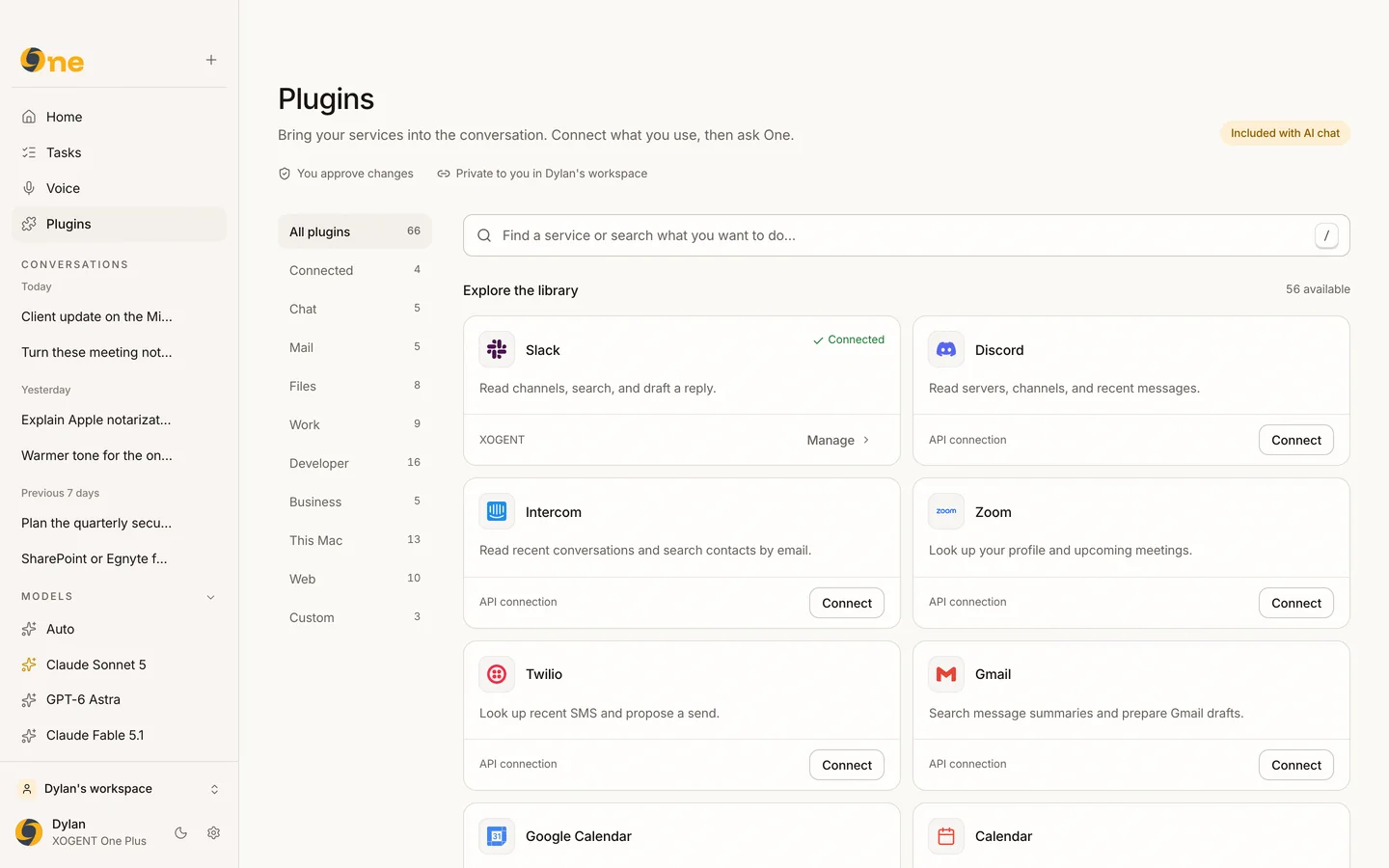Select the Chat category
Image resolution: width=1389 pixels, height=868 pixels.
pos(354,309)
